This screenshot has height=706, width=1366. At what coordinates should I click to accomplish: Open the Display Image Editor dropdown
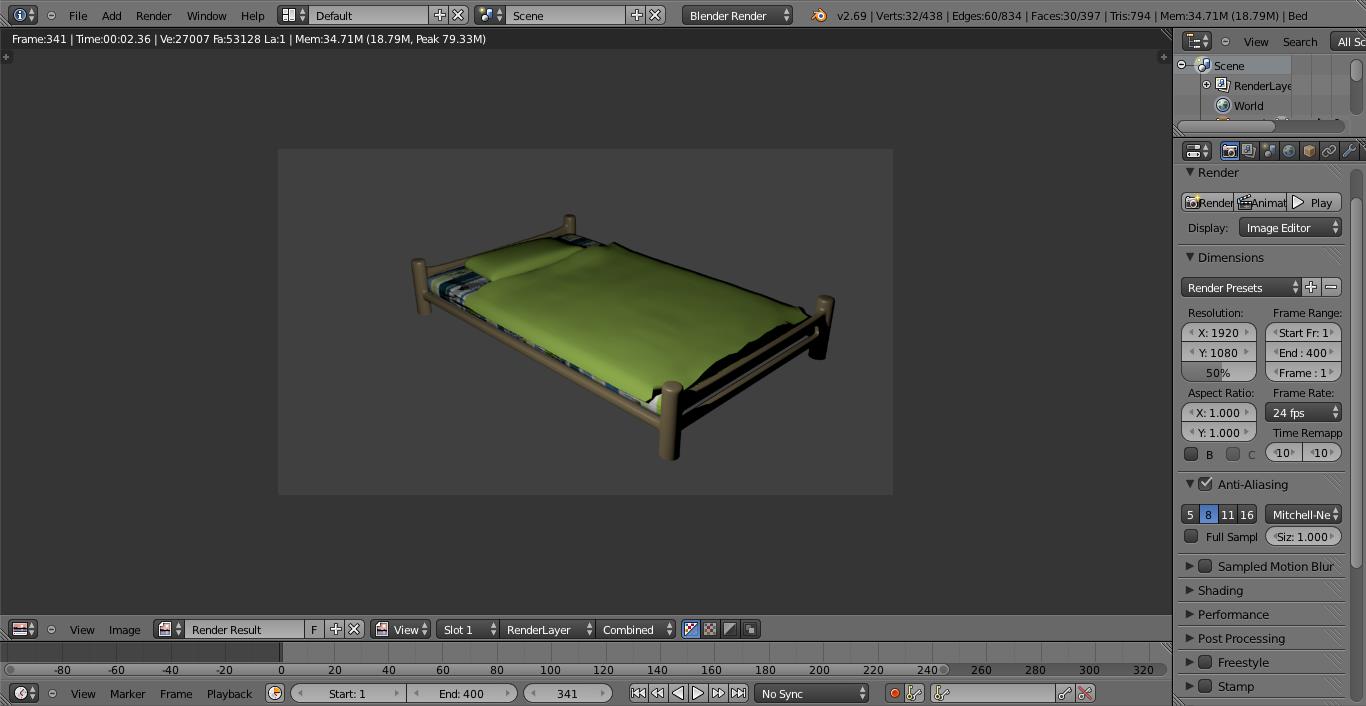coord(1290,228)
